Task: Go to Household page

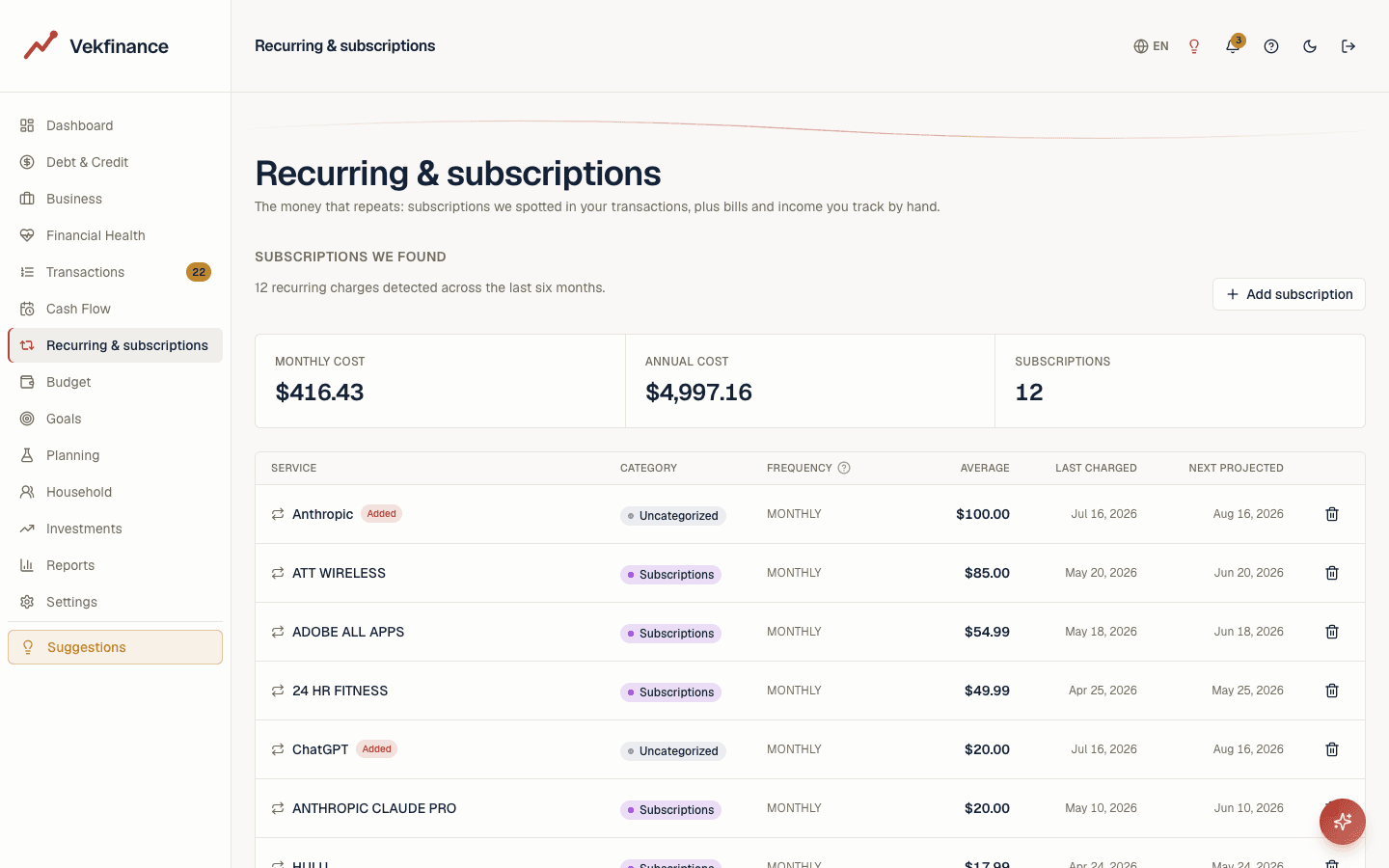Action: point(115,492)
